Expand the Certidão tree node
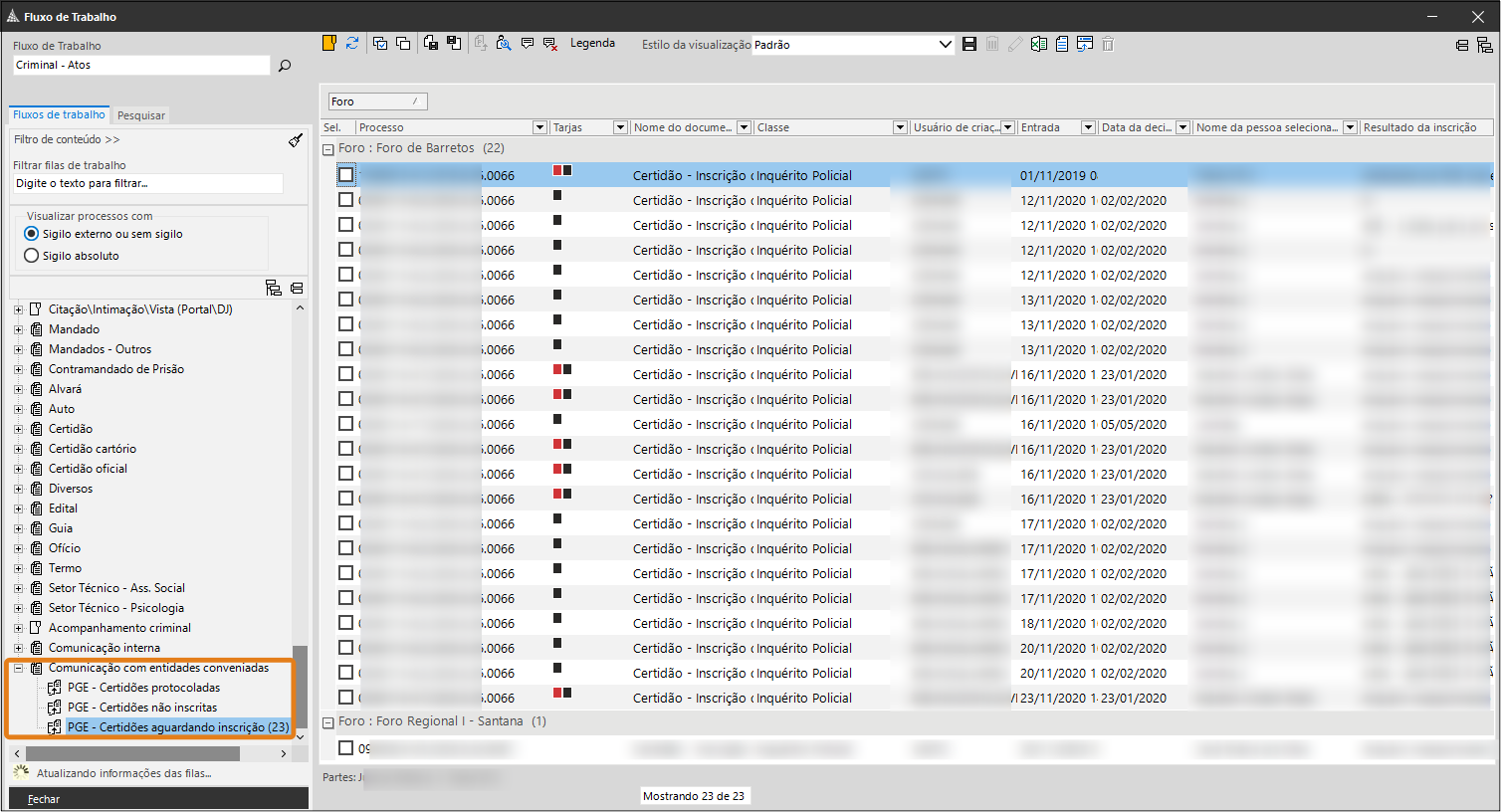 18,429
